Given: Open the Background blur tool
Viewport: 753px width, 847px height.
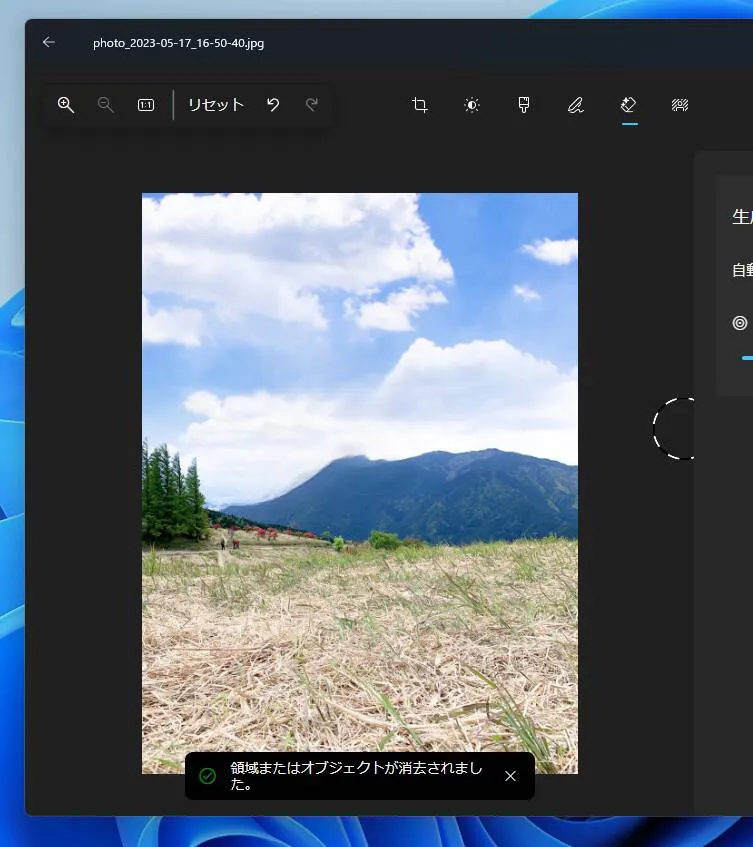Looking at the screenshot, I should tap(680, 104).
